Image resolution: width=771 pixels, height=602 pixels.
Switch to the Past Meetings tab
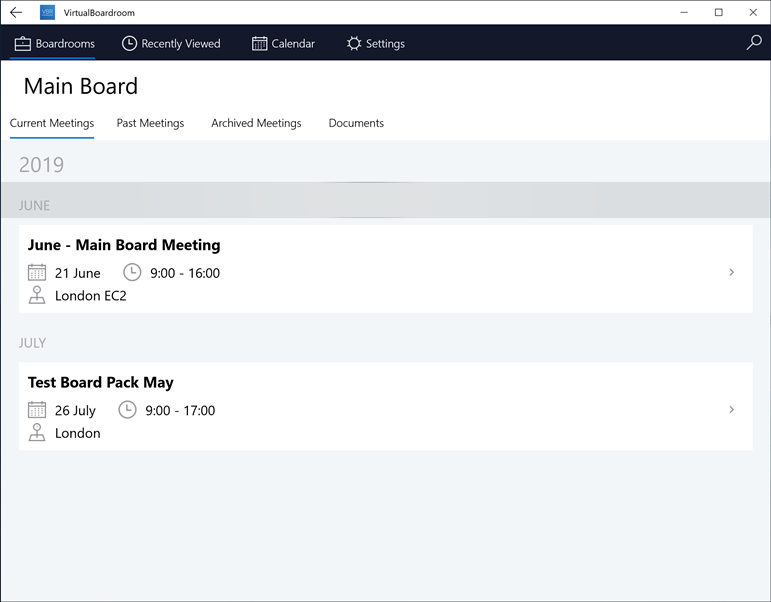pyautogui.click(x=150, y=123)
